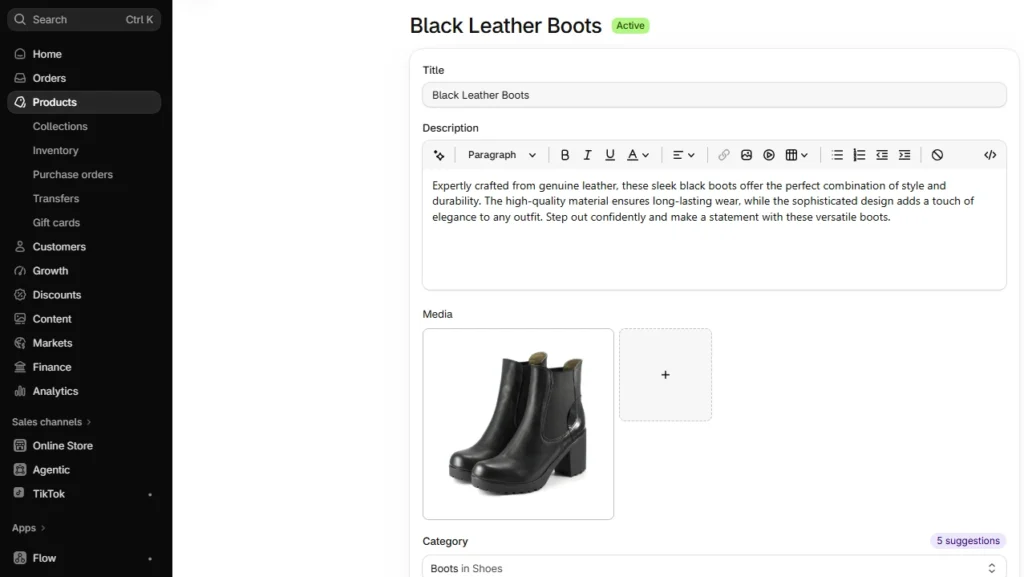The image size is (1024, 577).
Task: Open the Search bar in sidebar
Action: (x=84, y=20)
